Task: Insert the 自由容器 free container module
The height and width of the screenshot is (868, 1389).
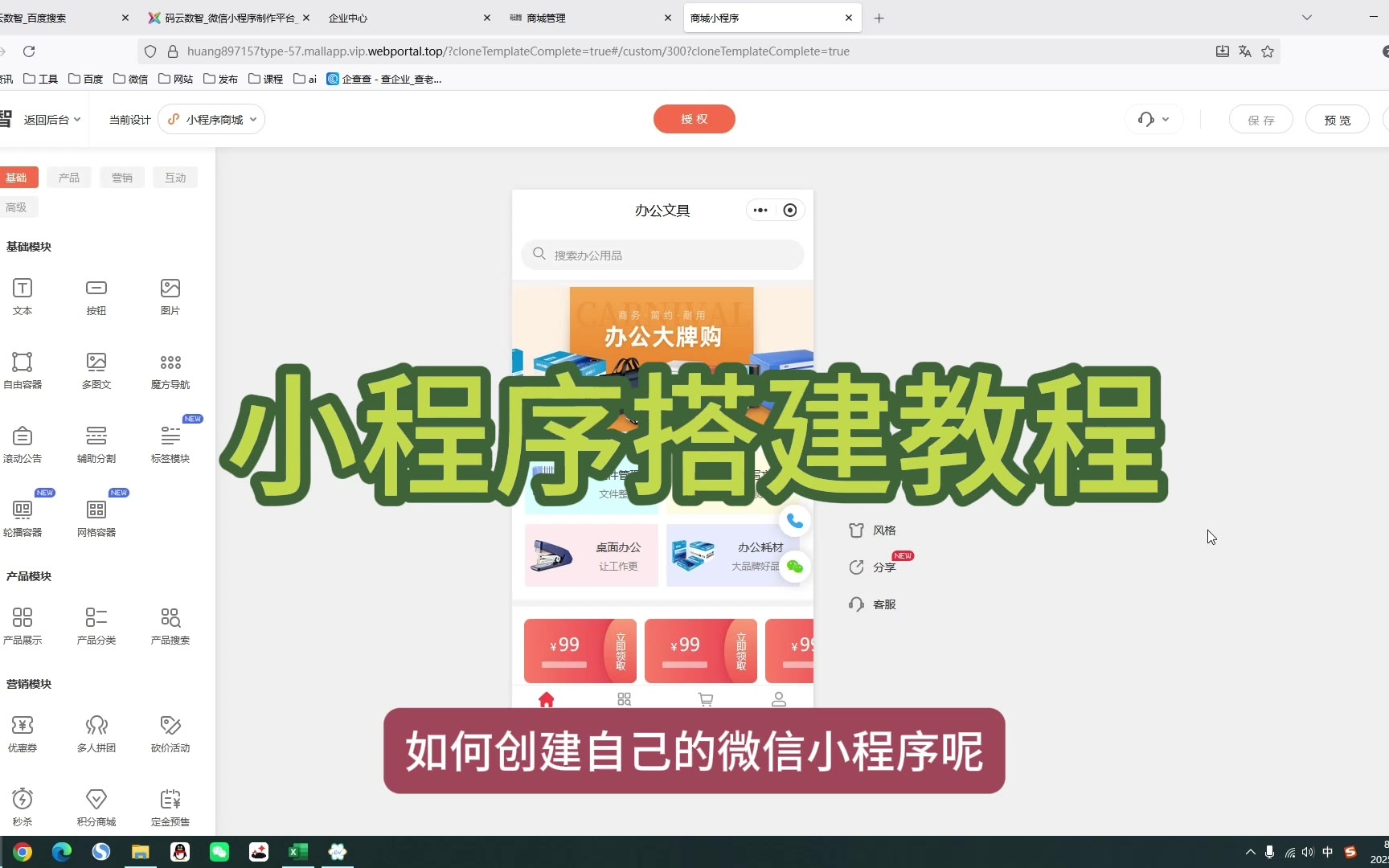Action: pyautogui.click(x=23, y=371)
